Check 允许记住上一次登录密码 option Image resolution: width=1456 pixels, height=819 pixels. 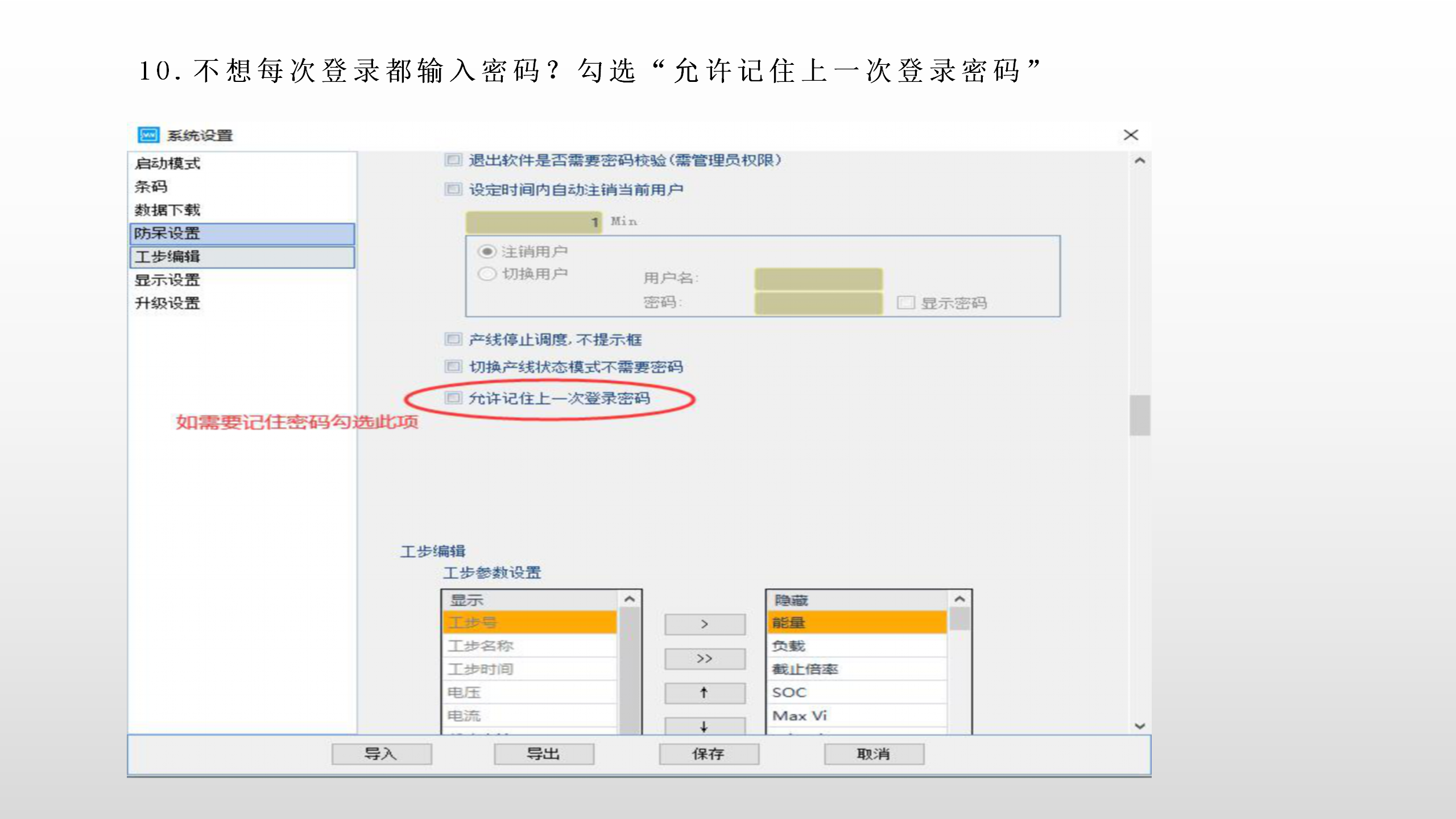point(453,398)
